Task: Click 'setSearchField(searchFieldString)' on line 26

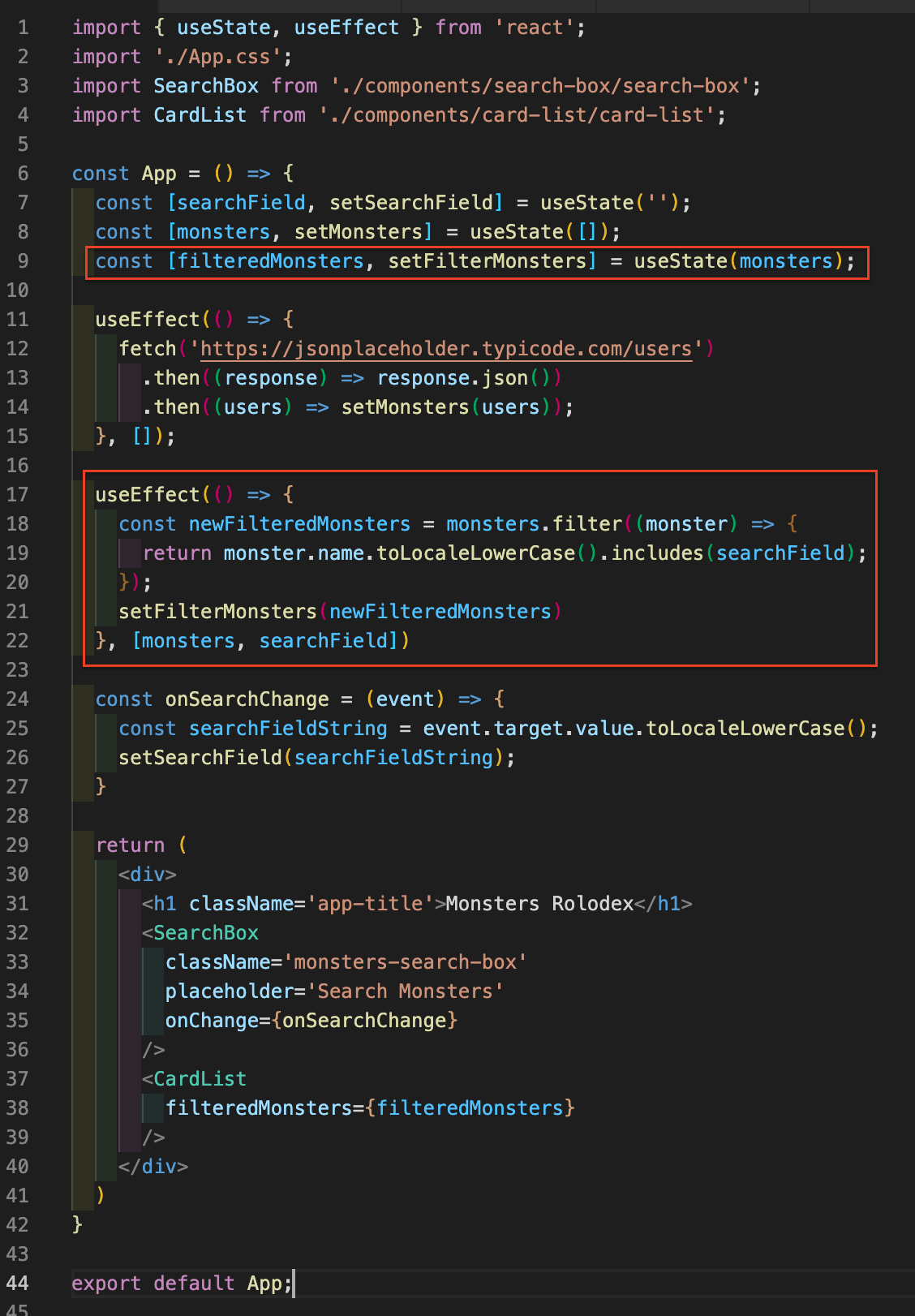Action: point(311,758)
